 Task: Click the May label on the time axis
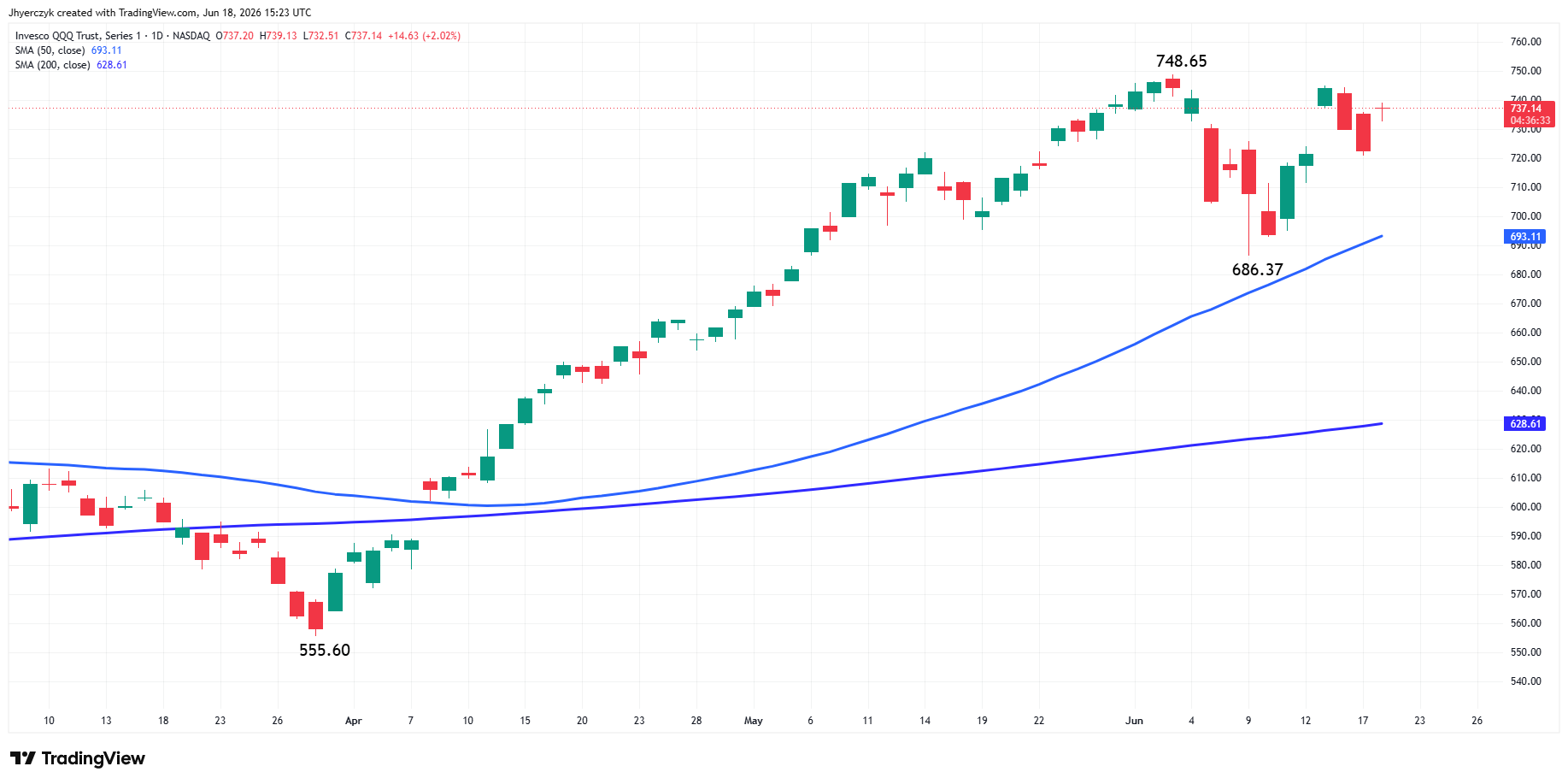(753, 721)
